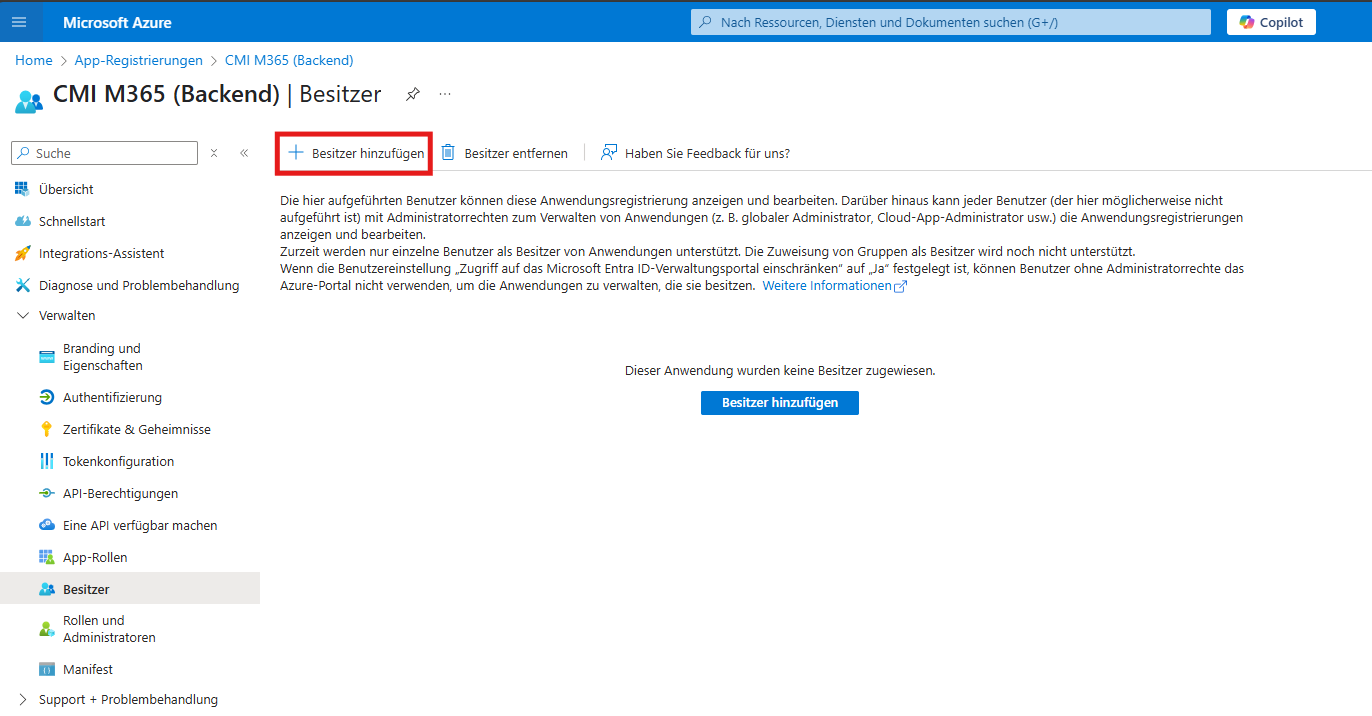
Task: Pin the Besitzer page with pushpin icon
Action: pos(412,94)
